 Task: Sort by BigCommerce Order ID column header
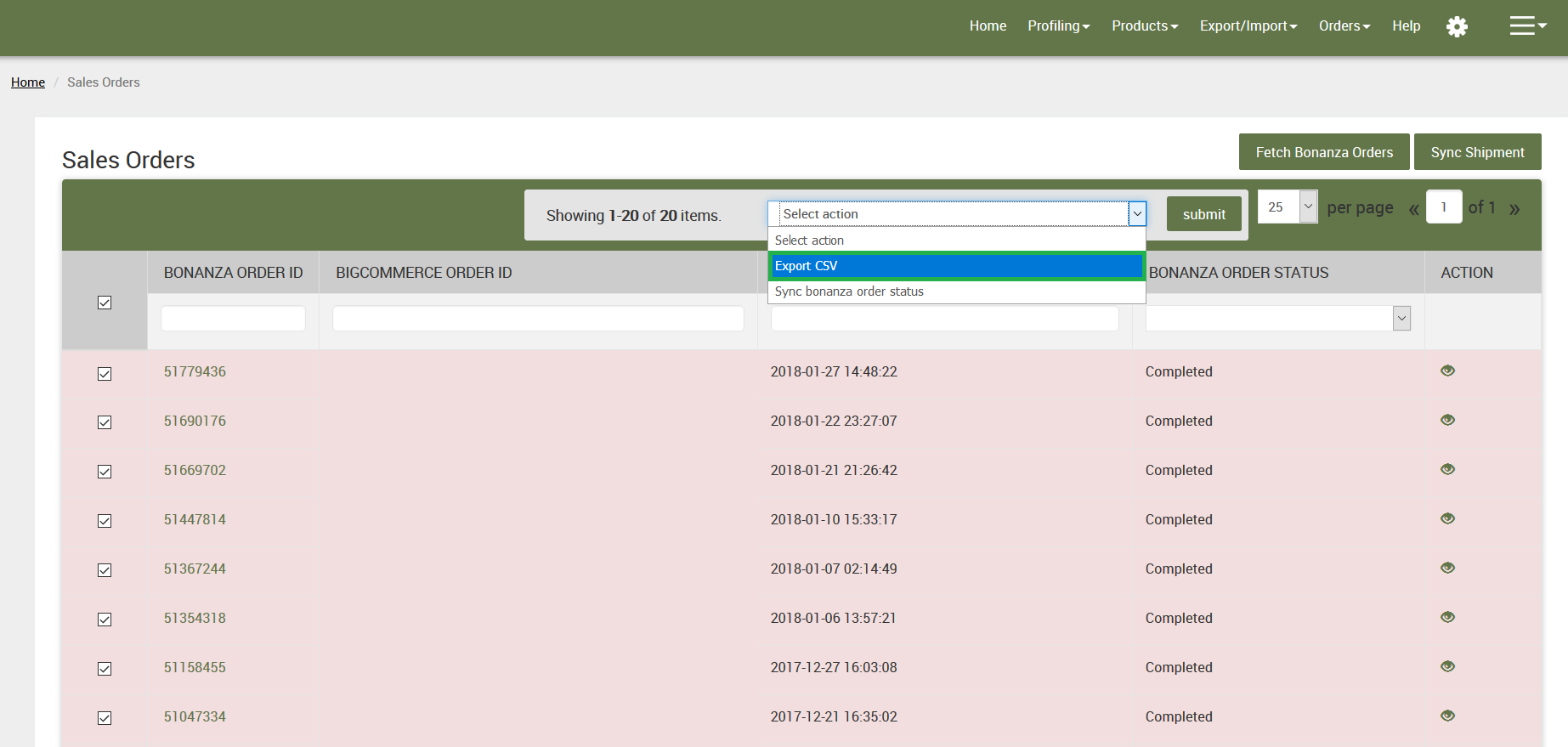[x=423, y=273]
